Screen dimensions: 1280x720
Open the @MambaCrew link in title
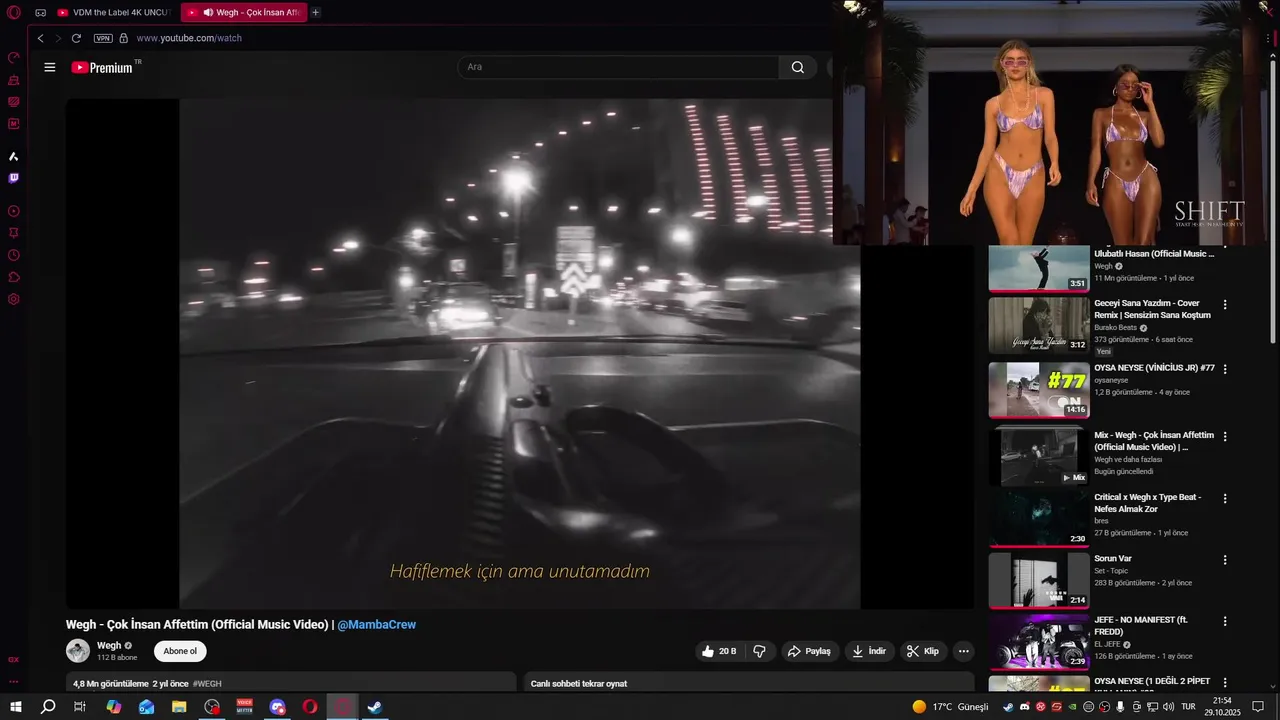click(x=376, y=625)
